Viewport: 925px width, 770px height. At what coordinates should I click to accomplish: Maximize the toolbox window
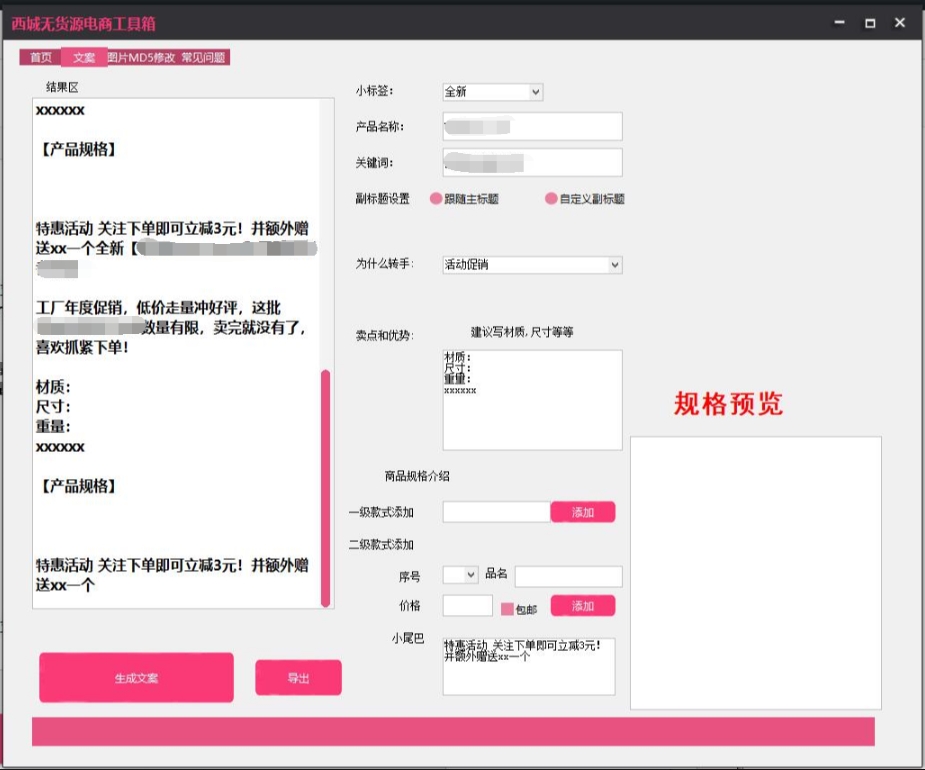870,23
